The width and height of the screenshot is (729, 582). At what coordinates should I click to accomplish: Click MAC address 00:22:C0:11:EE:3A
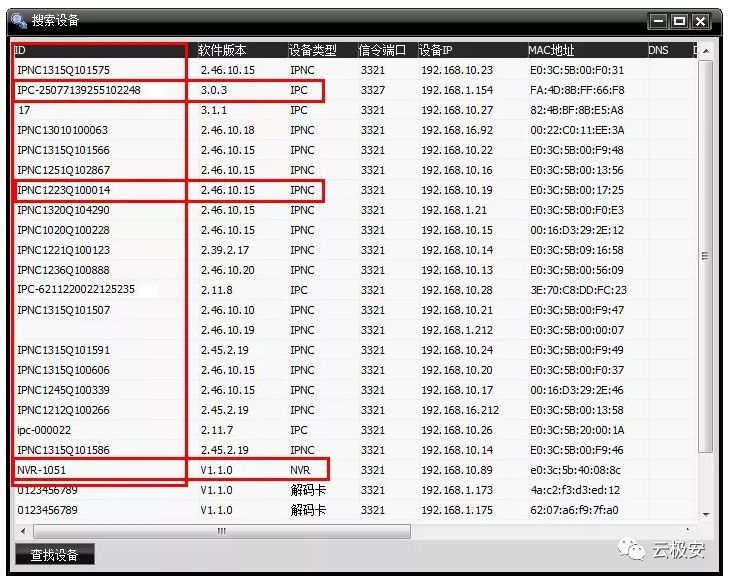pyautogui.click(x=577, y=130)
